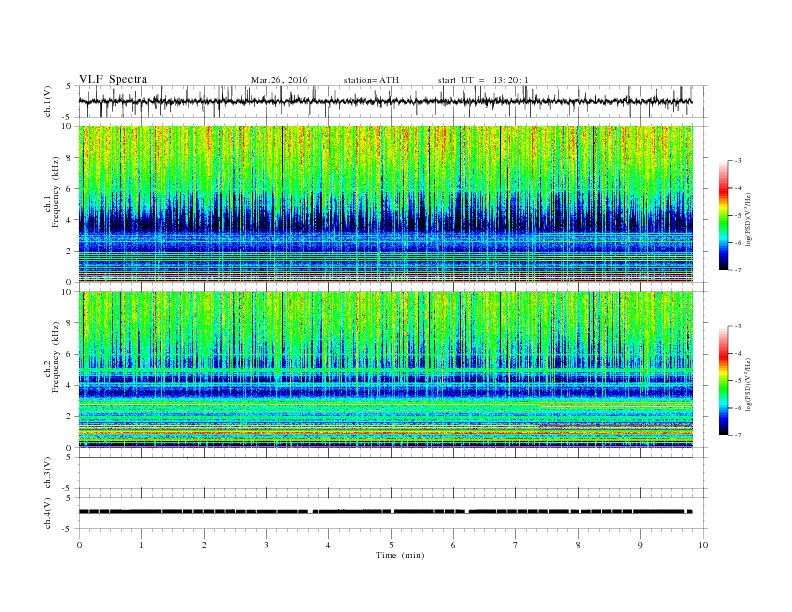The height and width of the screenshot is (612, 792).
Task: Click time axis tick label "3"
Action: 266,545
